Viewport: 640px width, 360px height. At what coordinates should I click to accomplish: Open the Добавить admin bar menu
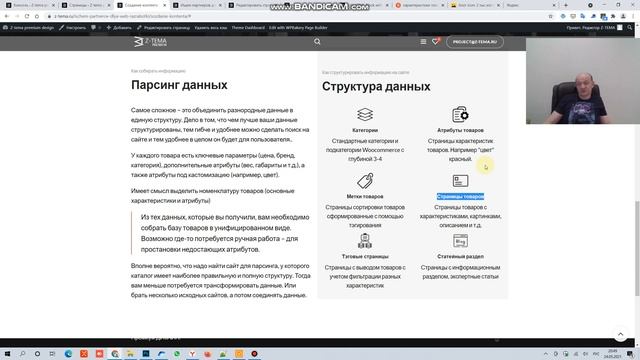click(119, 28)
